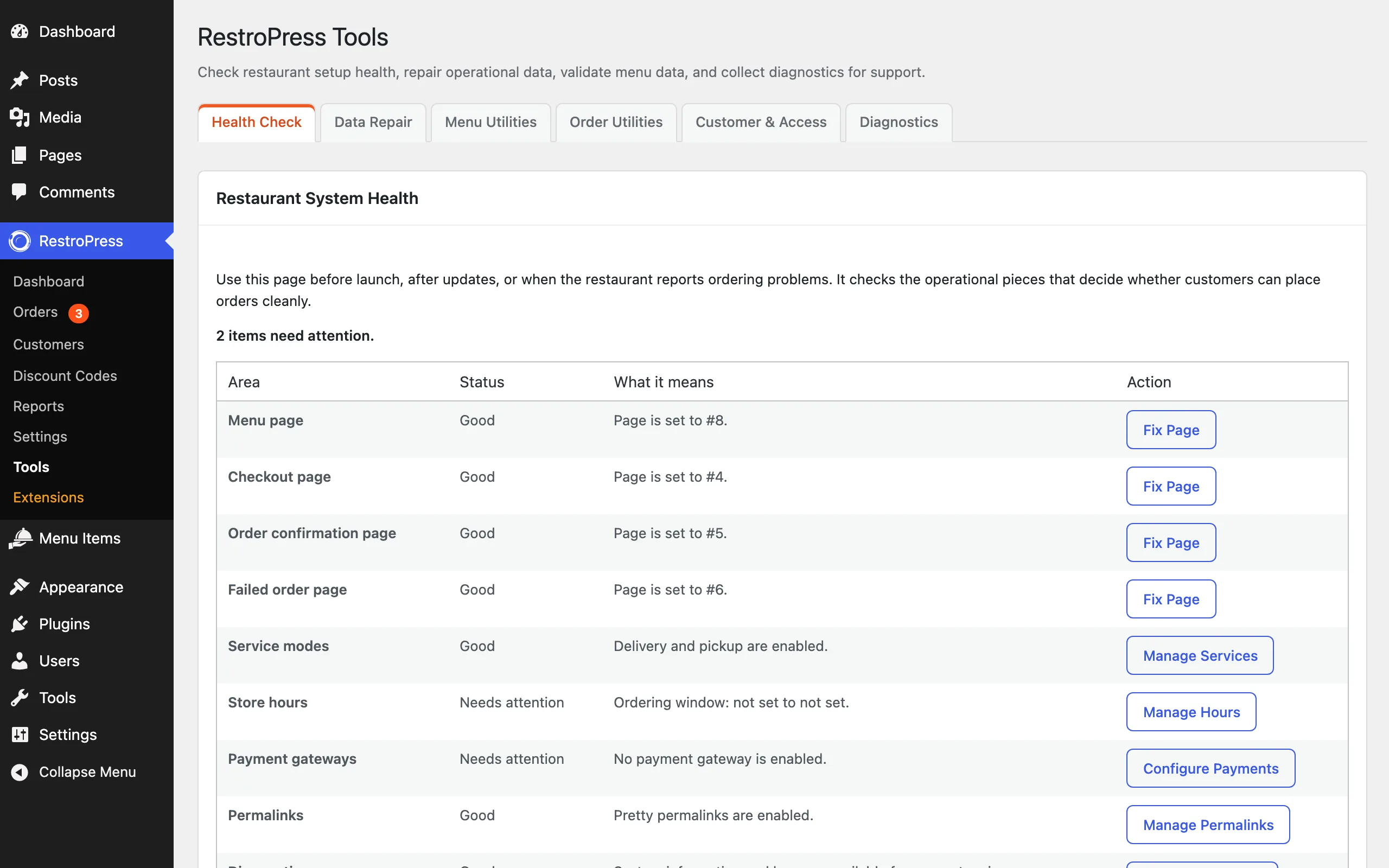
Task: Open the Menu Utilities tab
Action: [490, 122]
